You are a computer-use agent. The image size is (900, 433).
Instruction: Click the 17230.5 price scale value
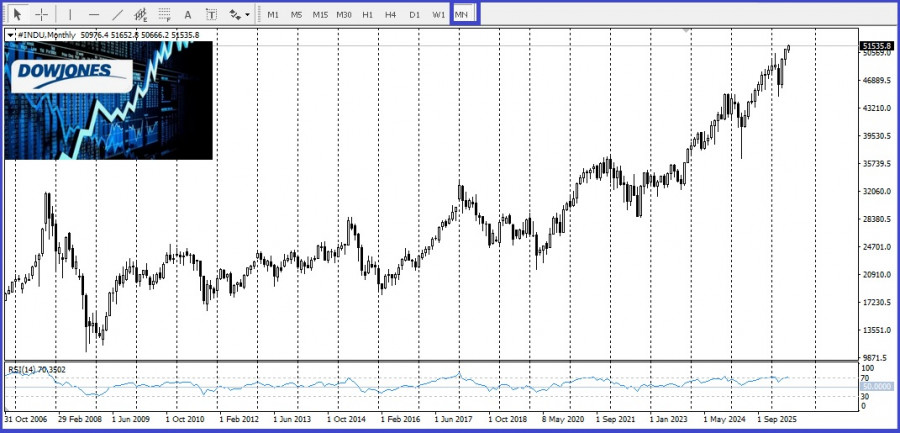pos(878,302)
